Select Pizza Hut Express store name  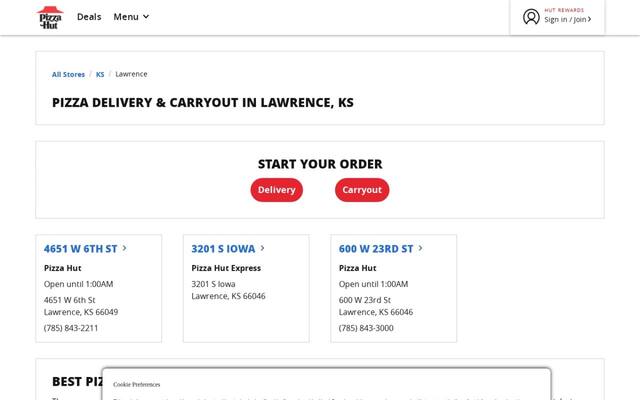pos(226,268)
